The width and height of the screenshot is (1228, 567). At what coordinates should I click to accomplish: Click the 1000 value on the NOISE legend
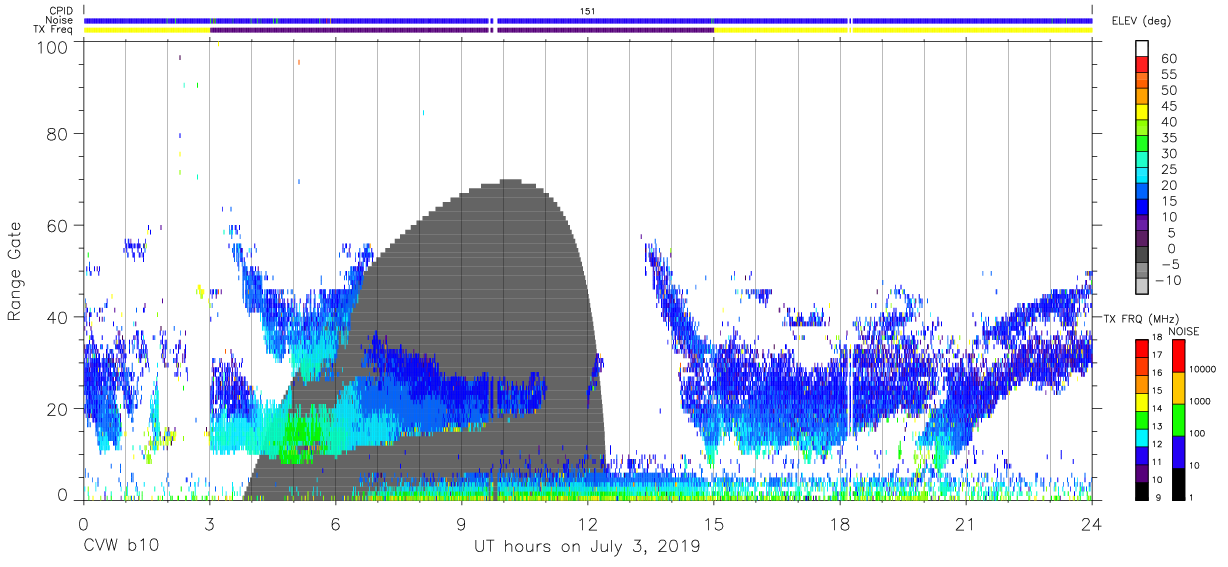tap(1202, 402)
